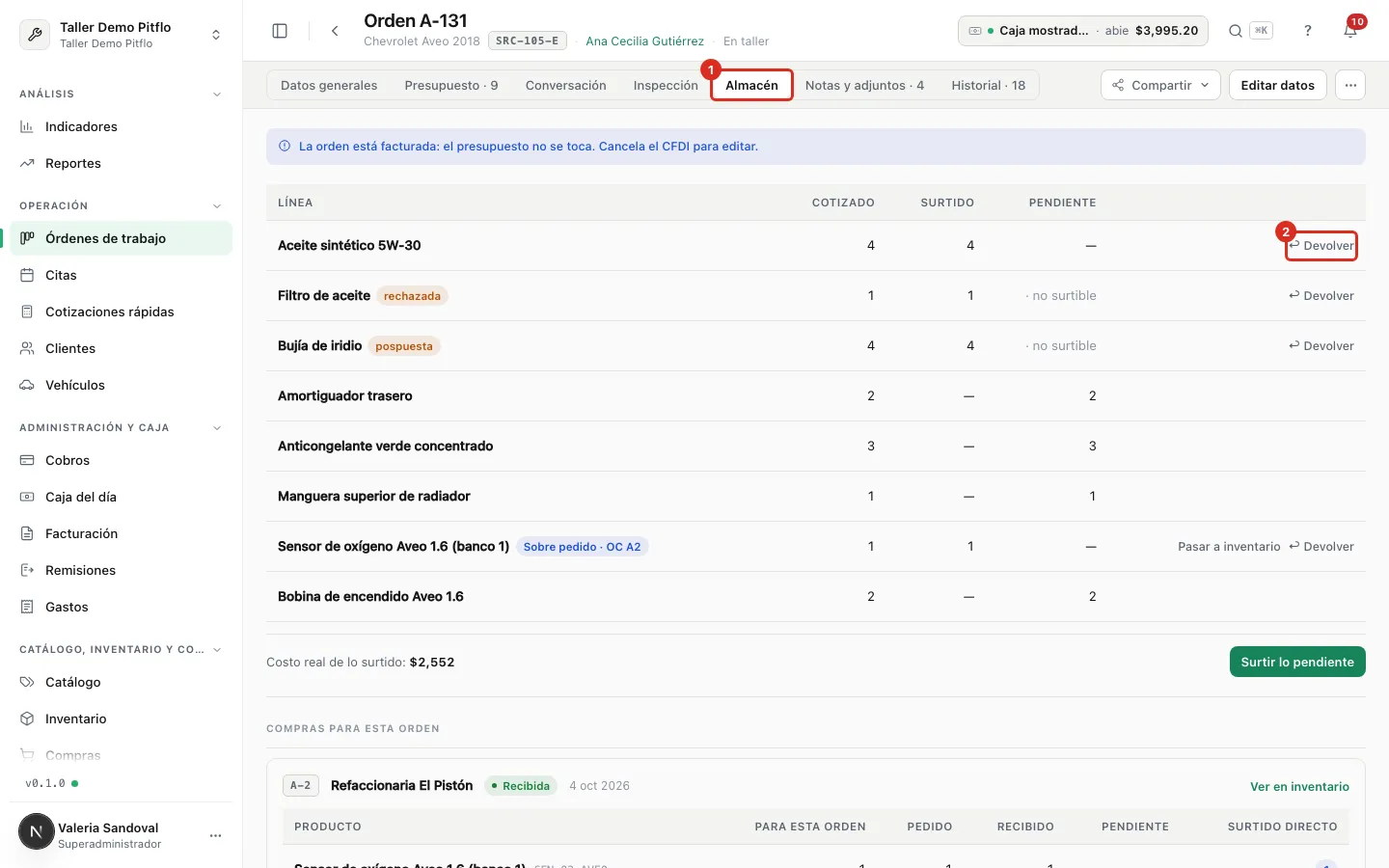
Task: Click the Facturación document icon
Action: coord(27,533)
